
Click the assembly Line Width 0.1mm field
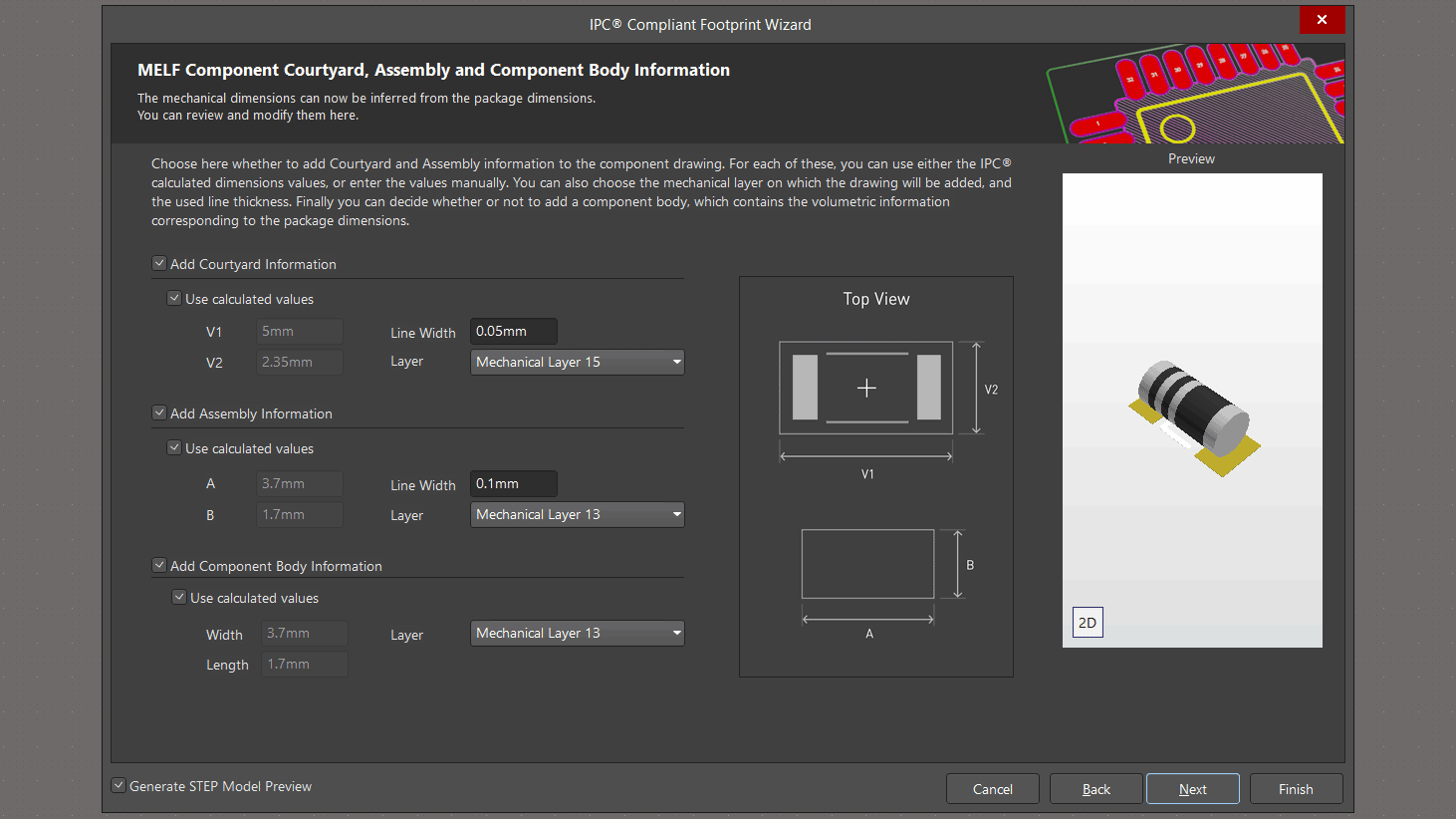click(513, 483)
